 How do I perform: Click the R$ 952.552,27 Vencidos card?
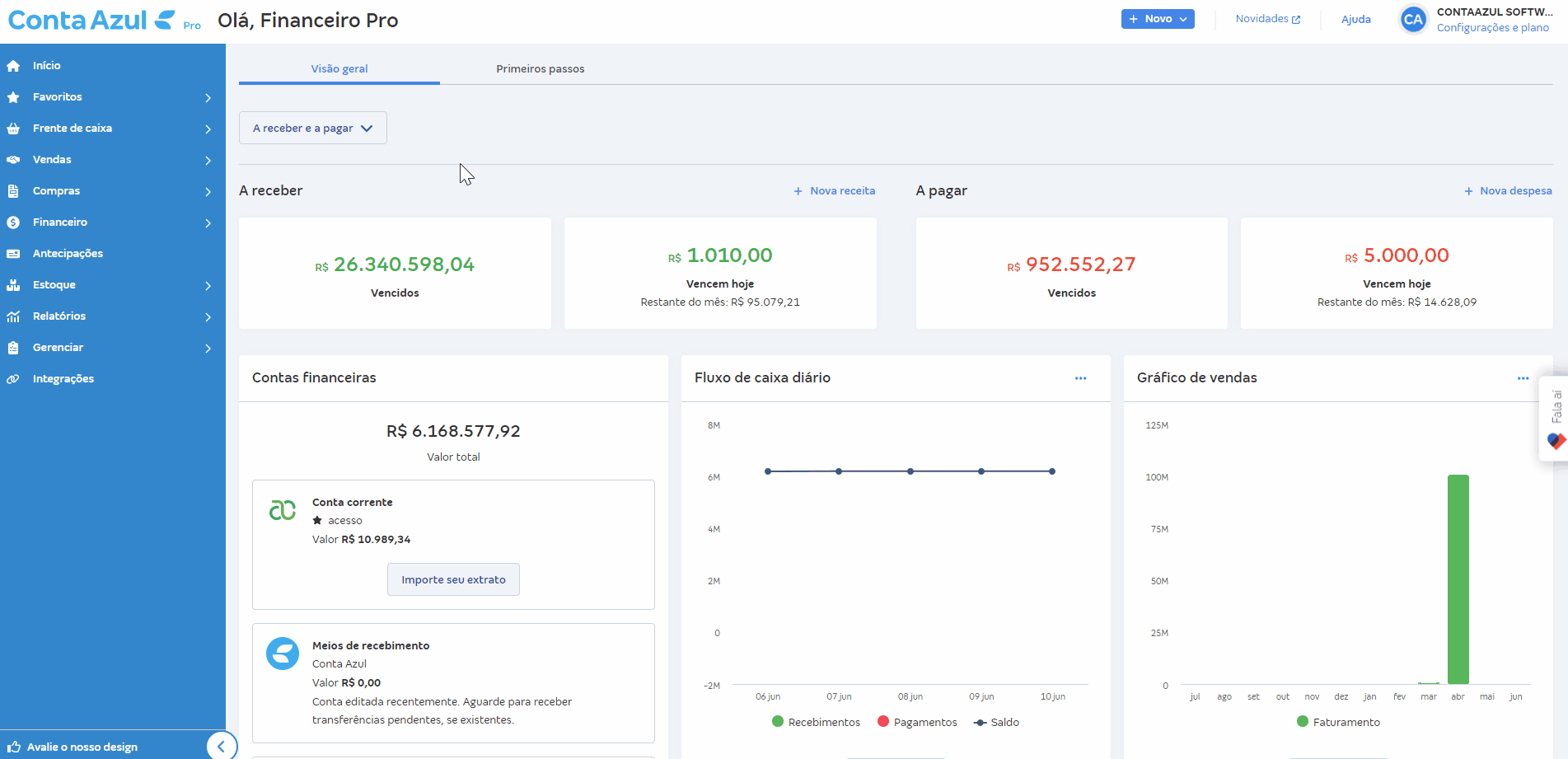click(x=1072, y=274)
